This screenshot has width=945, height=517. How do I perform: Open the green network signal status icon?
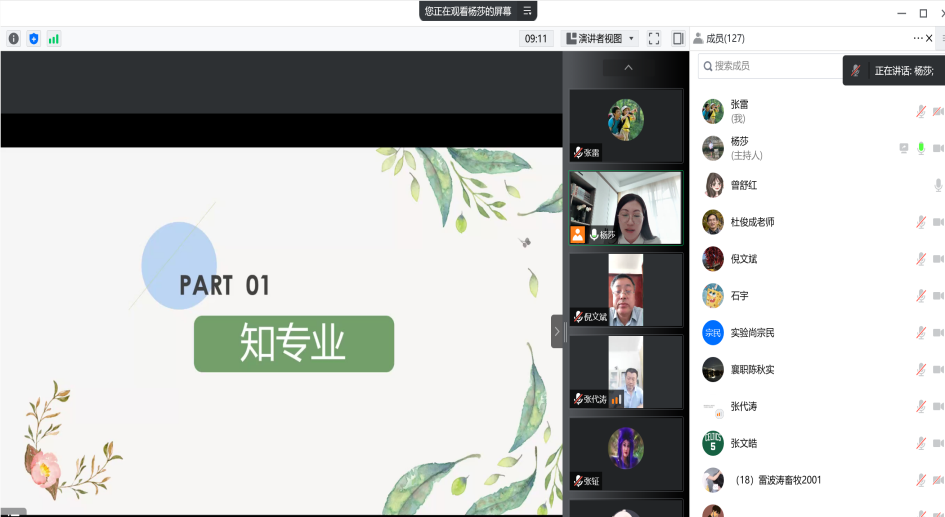tap(54, 39)
